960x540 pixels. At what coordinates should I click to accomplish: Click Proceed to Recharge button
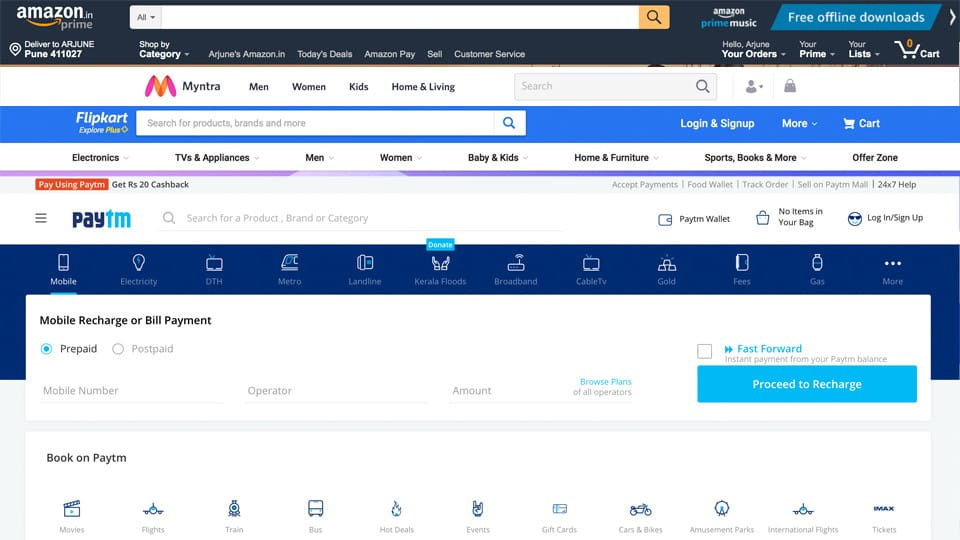click(x=807, y=384)
